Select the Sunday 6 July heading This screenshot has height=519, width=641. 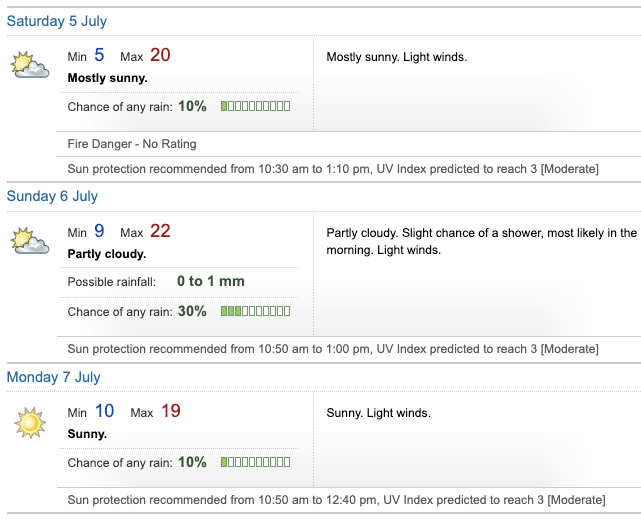click(x=52, y=196)
